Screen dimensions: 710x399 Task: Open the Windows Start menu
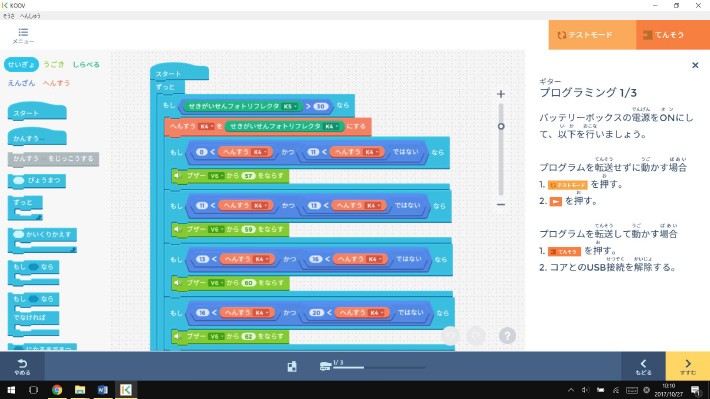point(11,390)
